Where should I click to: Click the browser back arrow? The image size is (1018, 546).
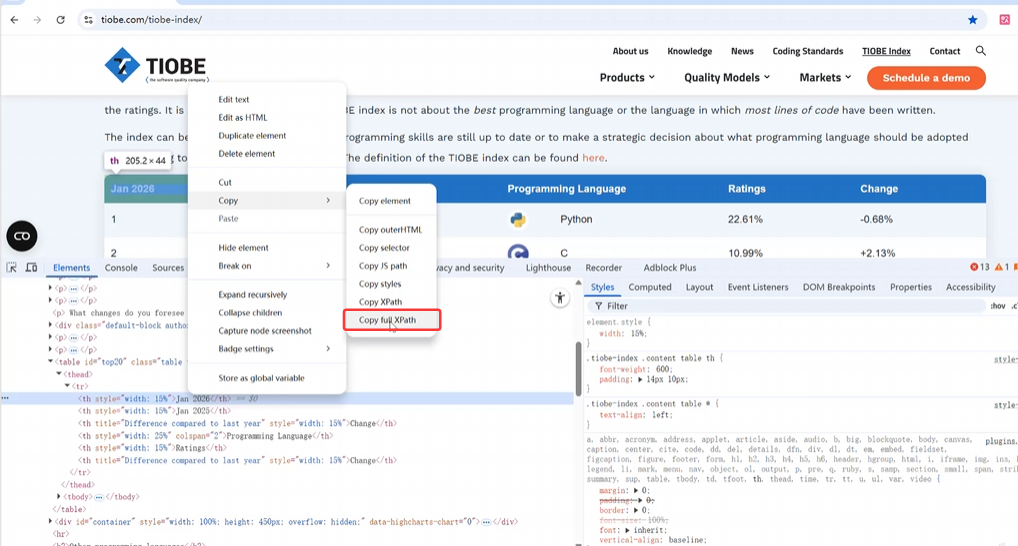14,19
